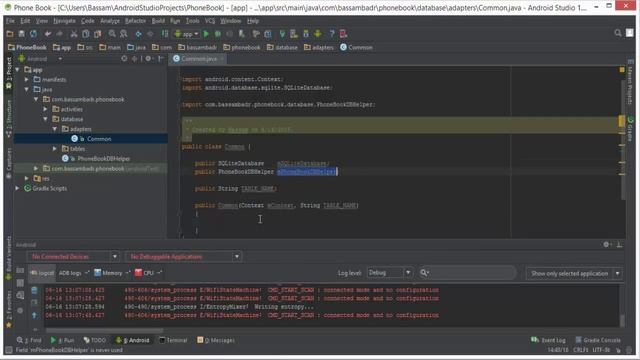
Task: Click the Help question mark toolbar icon
Action: pyautogui.click(x=332, y=34)
